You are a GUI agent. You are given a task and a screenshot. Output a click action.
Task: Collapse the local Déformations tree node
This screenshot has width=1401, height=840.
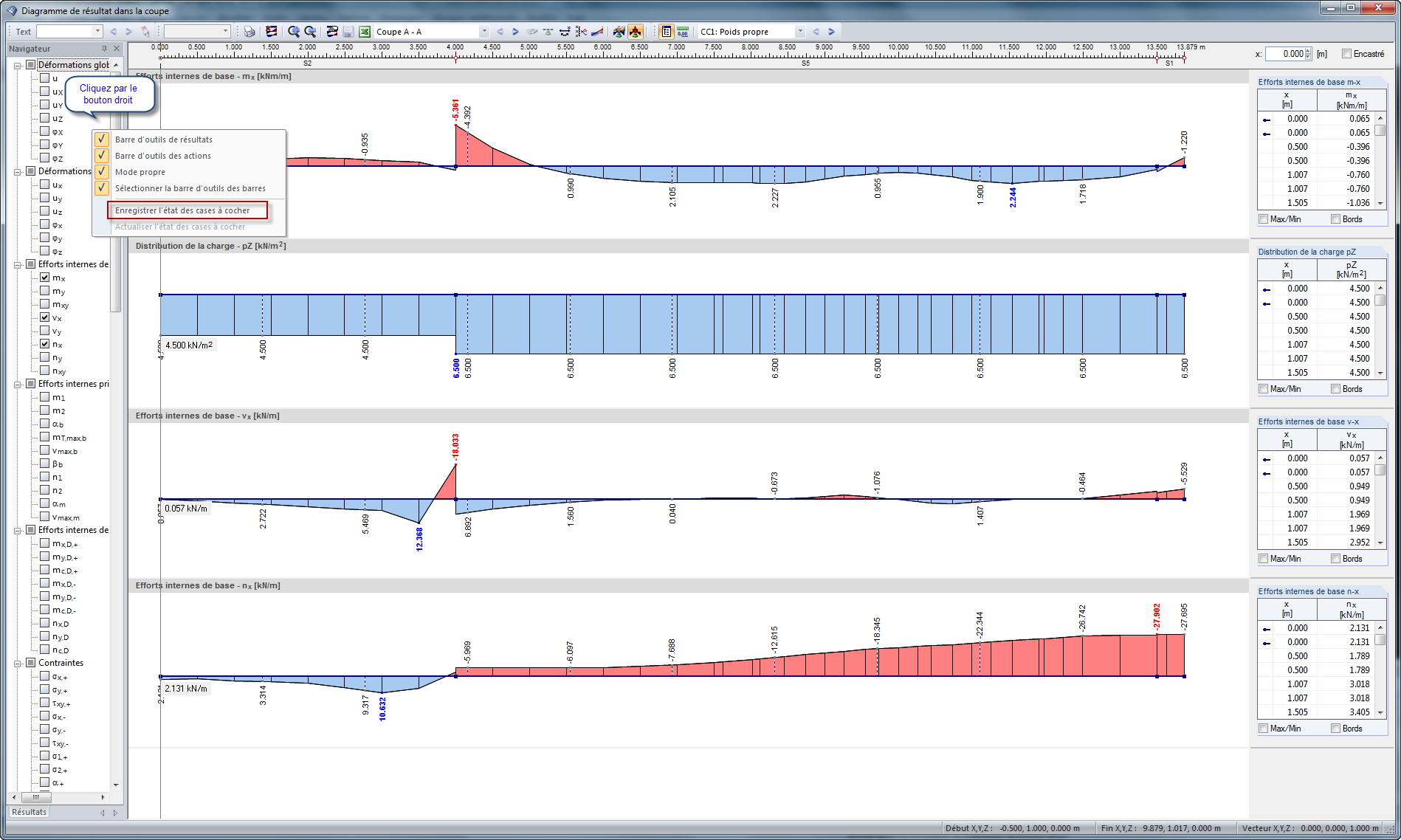pos(18,171)
